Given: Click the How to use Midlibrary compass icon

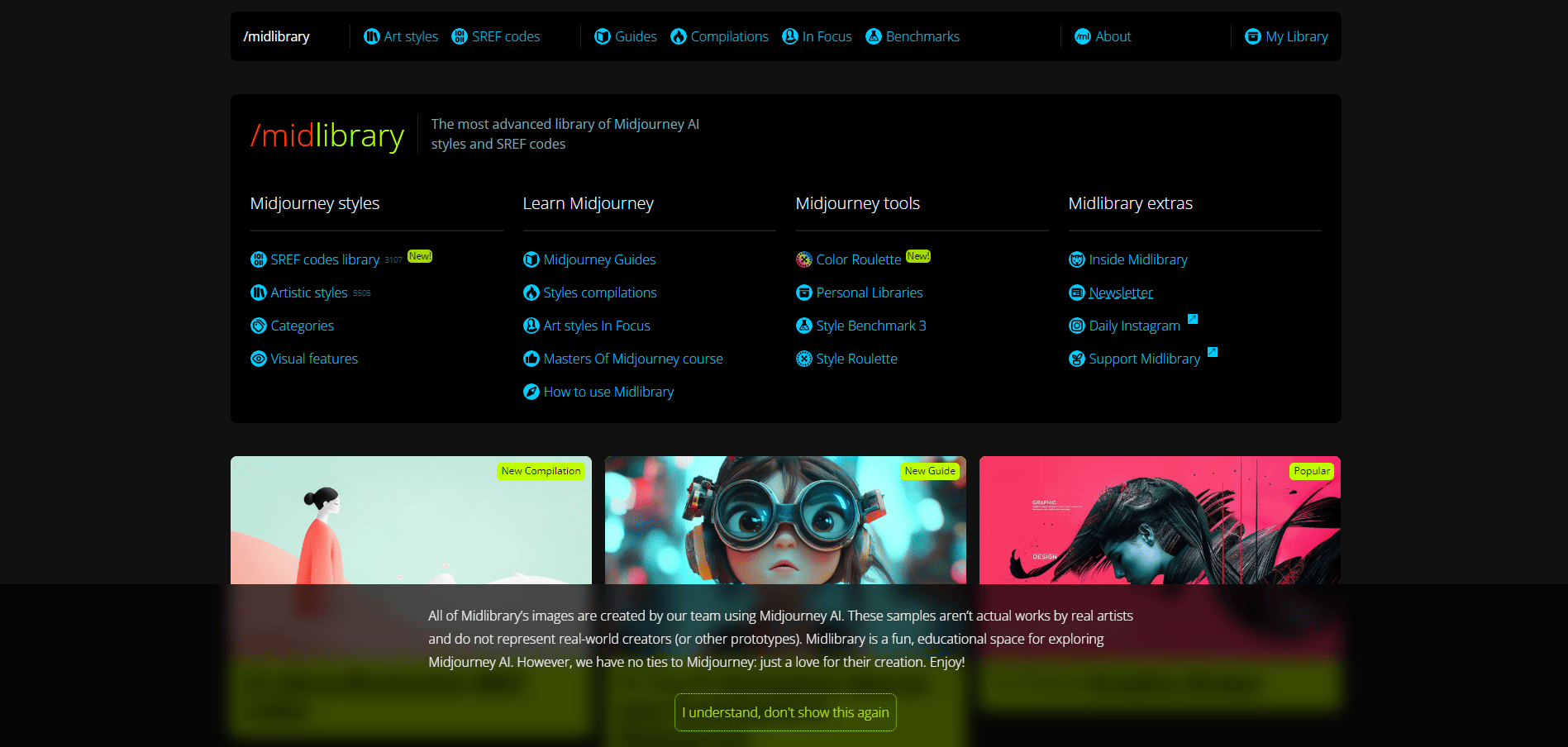Looking at the screenshot, I should [x=531, y=392].
